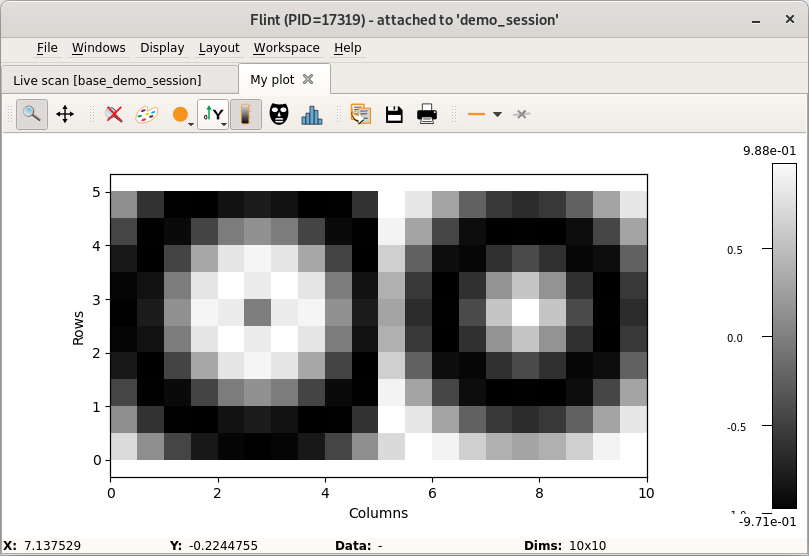This screenshot has width=809, height=556.
Task: Open the Windows menu
Action: pyautogui.click(x=99, y=48)
